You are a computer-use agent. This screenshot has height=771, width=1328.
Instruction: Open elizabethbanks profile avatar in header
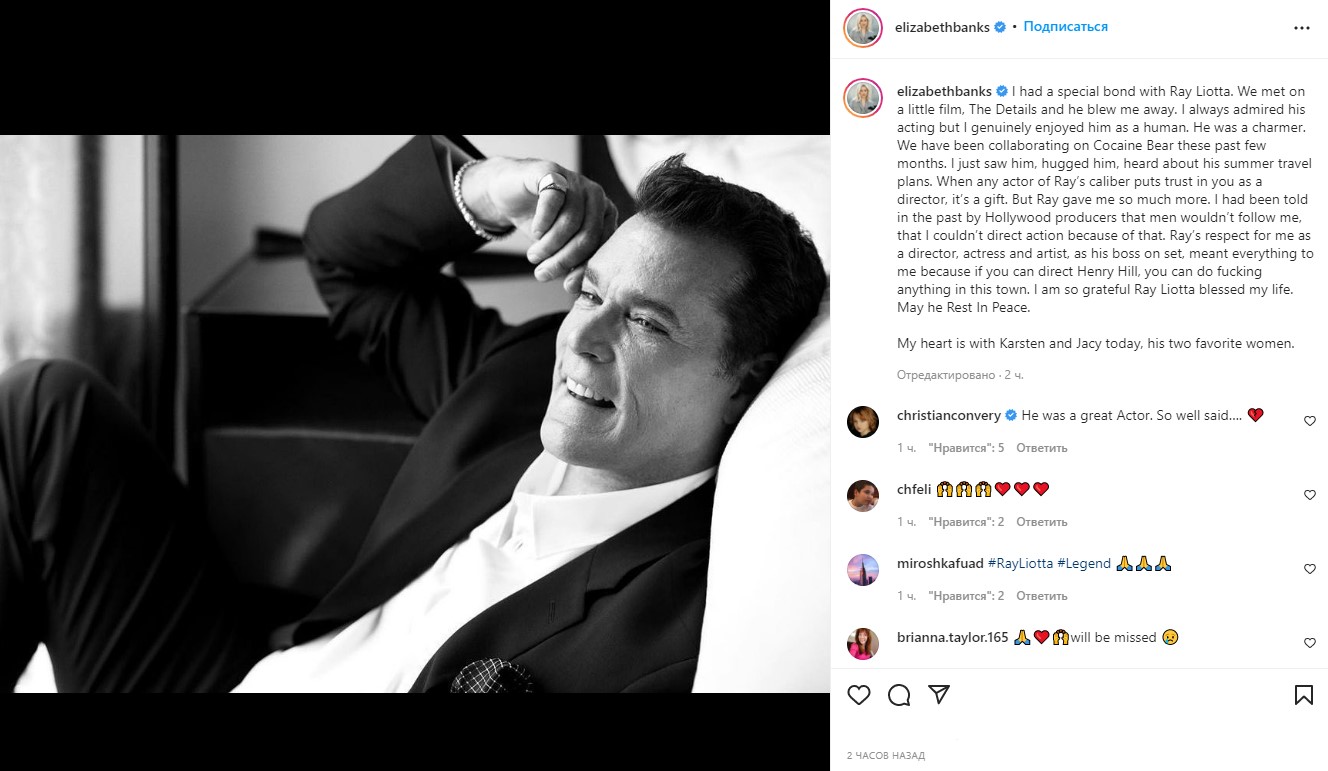[x=862, y=28]
